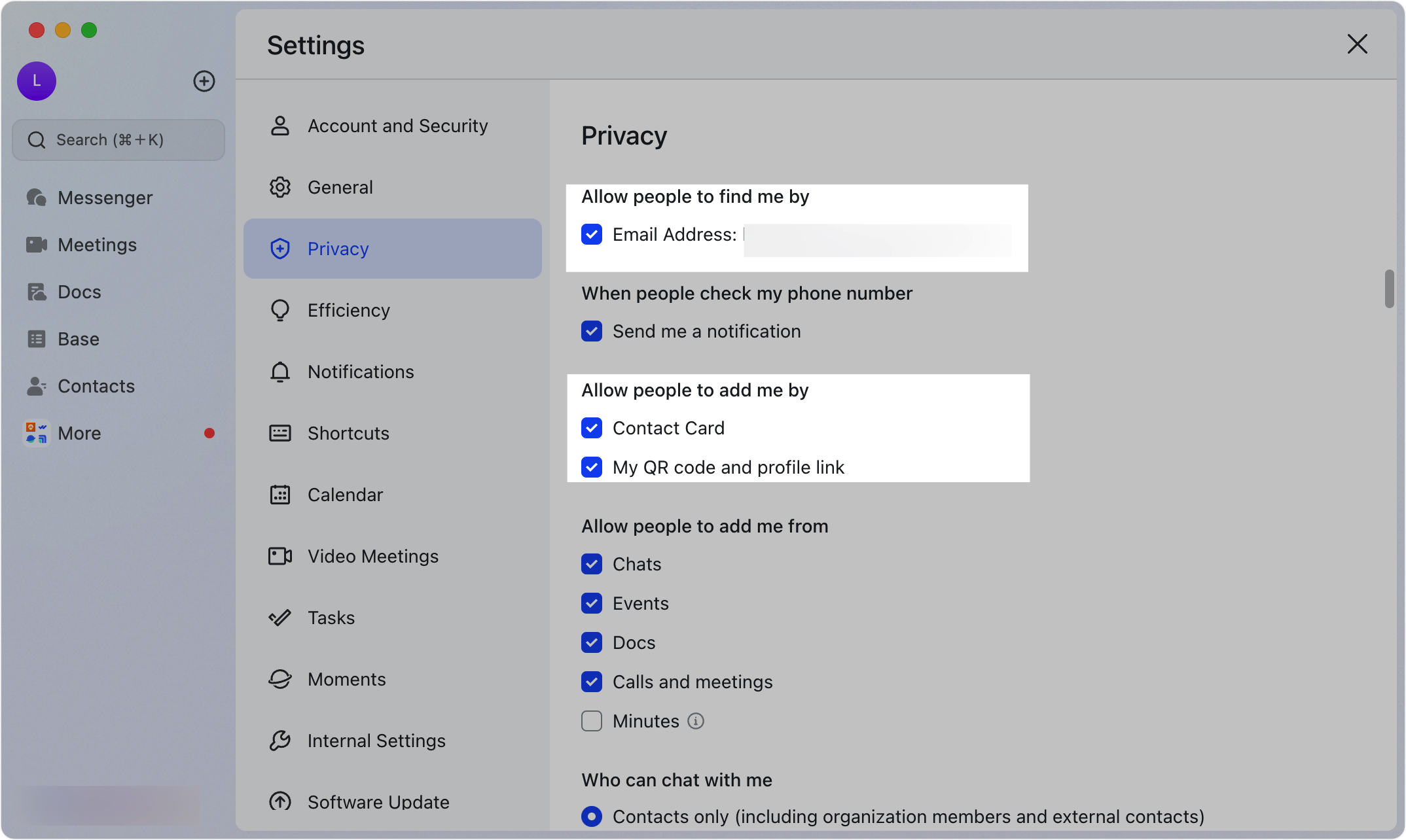Screen dimensions: 1406x840
Task: Select the Docs icon in the sidebar
Action: click(x=36, y=292)
